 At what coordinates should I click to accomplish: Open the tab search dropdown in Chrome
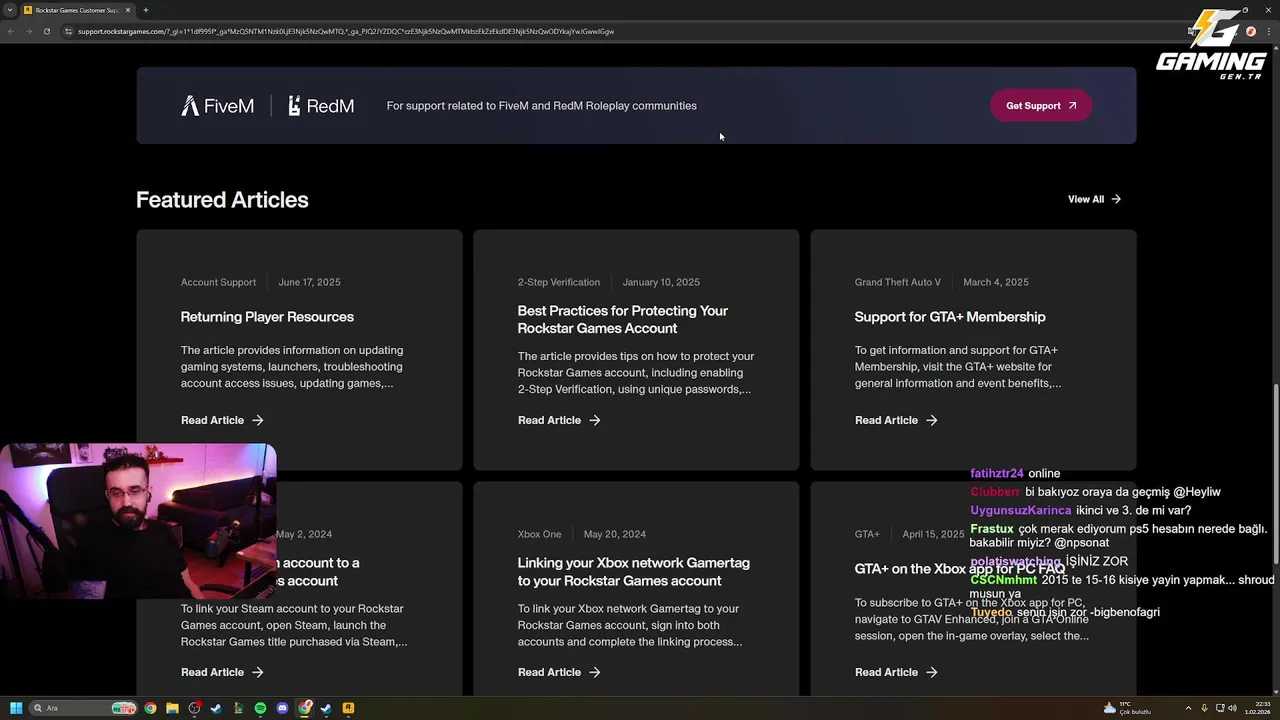9,10
